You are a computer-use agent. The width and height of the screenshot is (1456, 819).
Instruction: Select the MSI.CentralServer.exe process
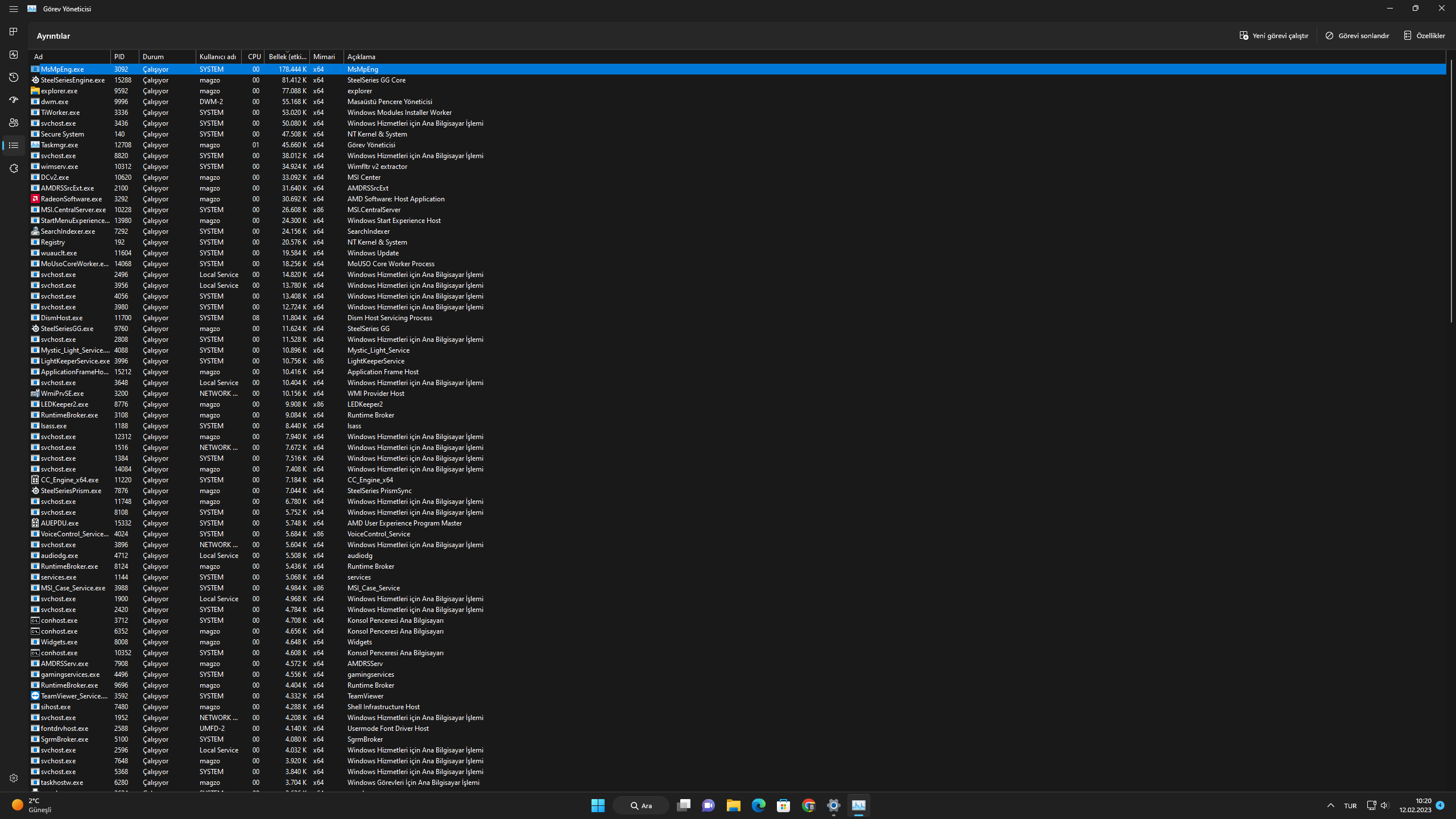coord(738,209)
